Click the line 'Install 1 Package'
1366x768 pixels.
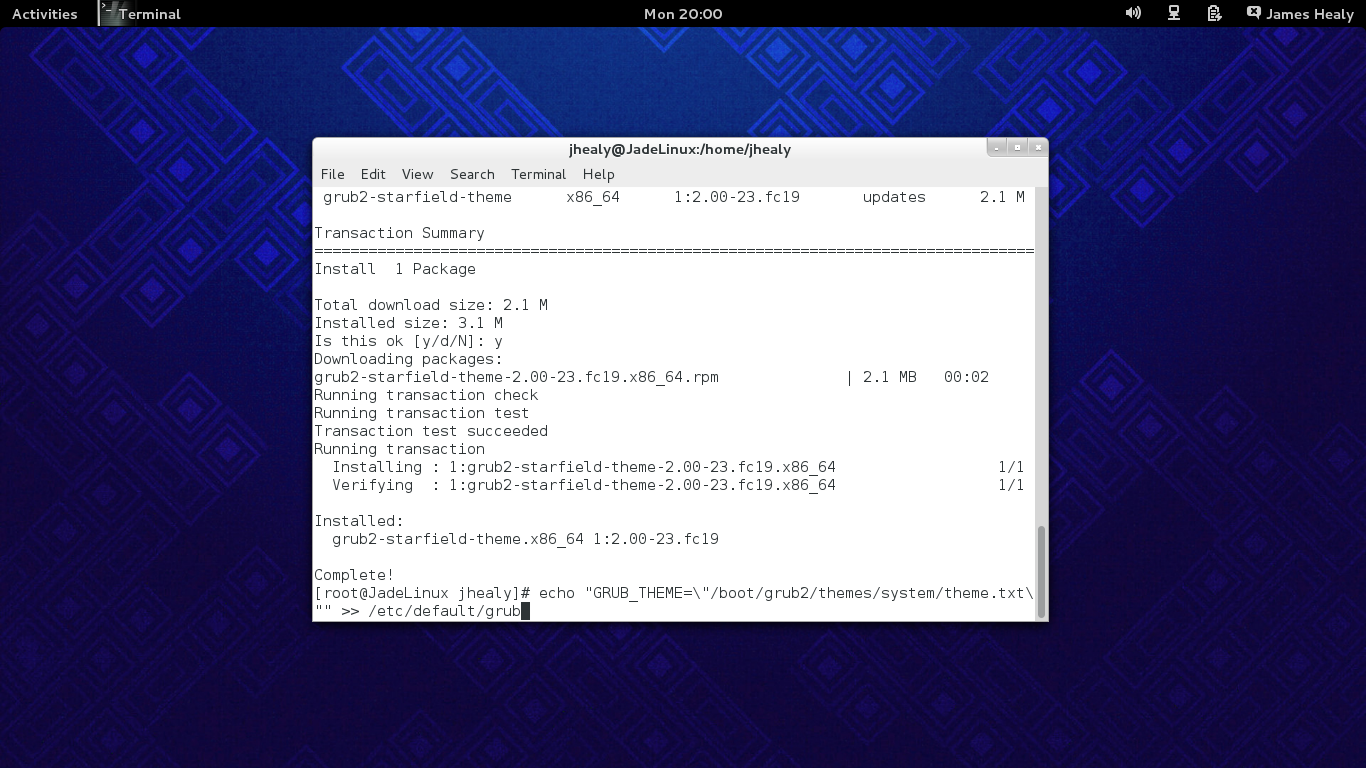pos(395,269)
